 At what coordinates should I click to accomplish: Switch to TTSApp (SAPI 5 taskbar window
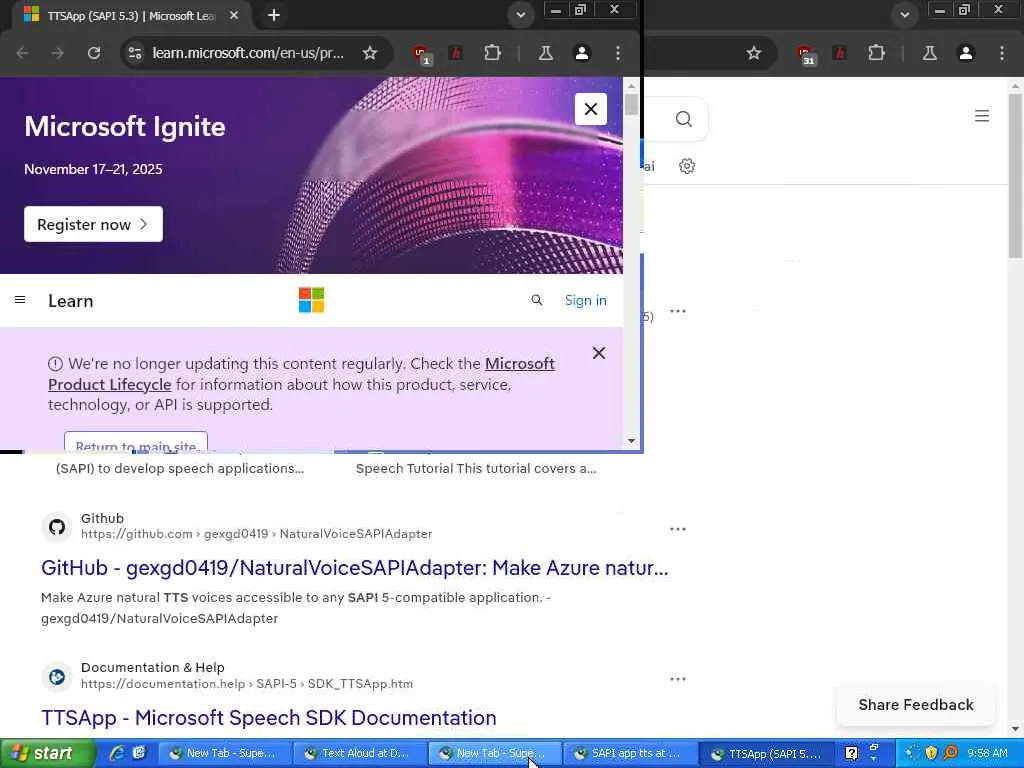pyautogui.click(x=767, y=754)
